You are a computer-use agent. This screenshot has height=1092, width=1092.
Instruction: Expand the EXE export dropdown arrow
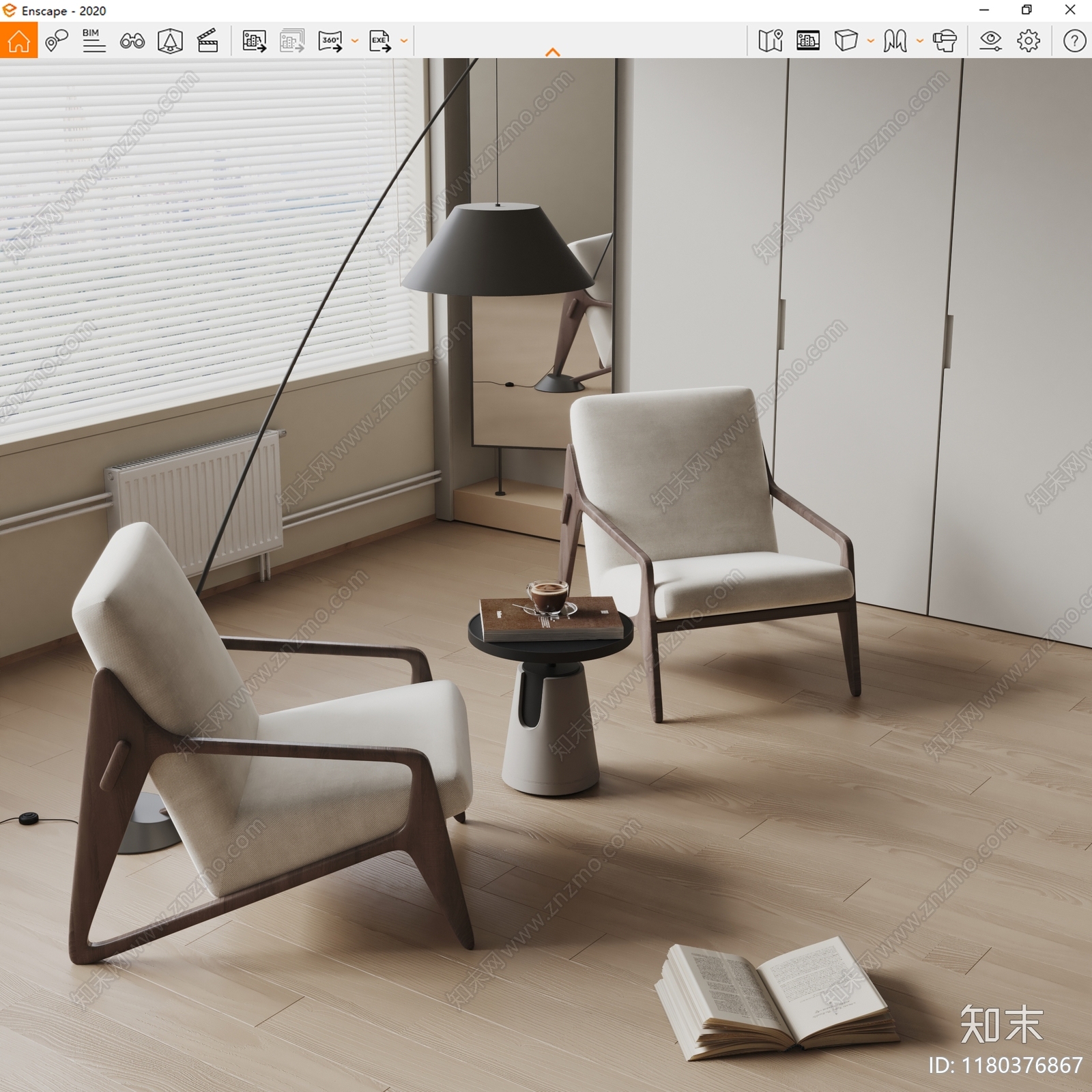click(x=404, y=41)
